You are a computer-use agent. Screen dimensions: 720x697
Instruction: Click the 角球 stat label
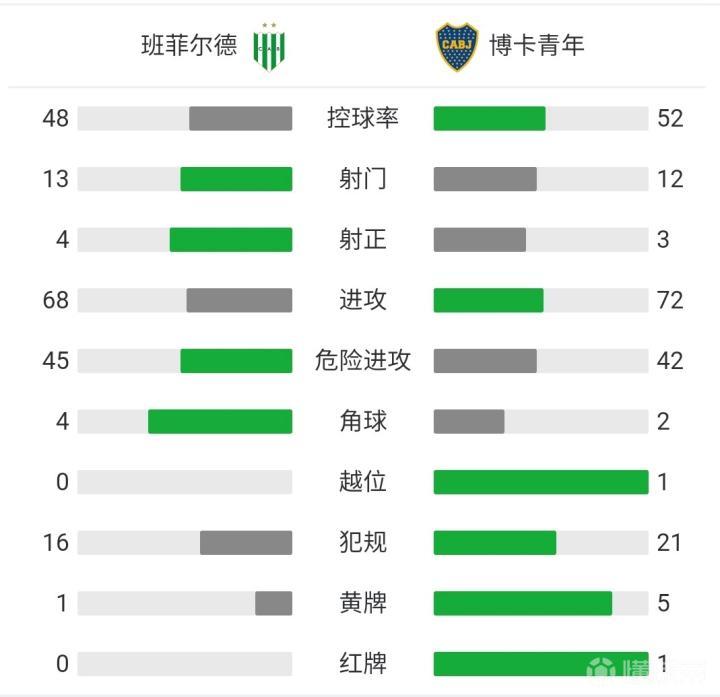(362, 422)
